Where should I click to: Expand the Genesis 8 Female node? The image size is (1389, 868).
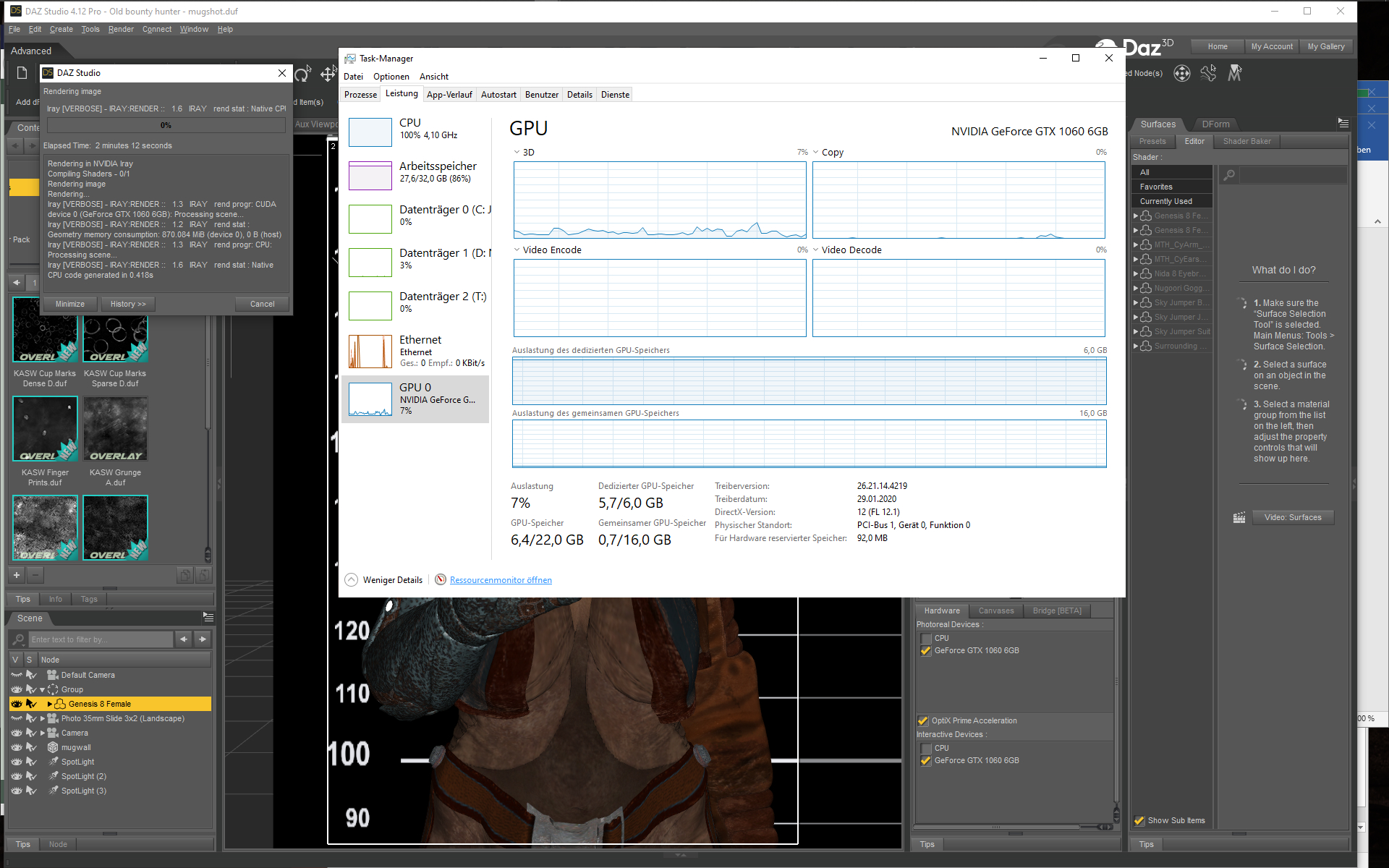coord(49,704)
